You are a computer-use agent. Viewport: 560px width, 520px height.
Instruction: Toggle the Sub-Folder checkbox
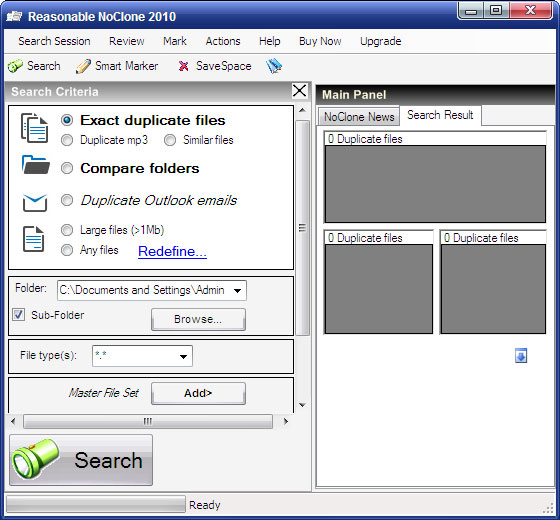coord(19,315)
